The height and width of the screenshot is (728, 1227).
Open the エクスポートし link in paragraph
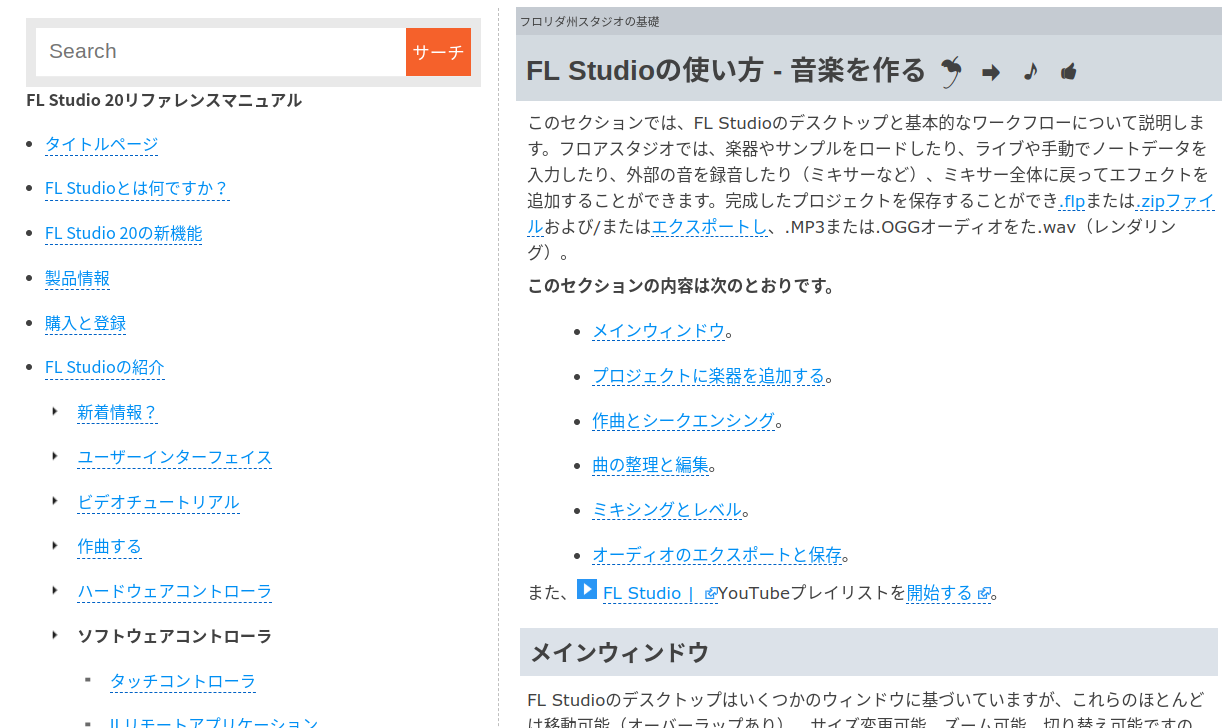coord(709,226)
